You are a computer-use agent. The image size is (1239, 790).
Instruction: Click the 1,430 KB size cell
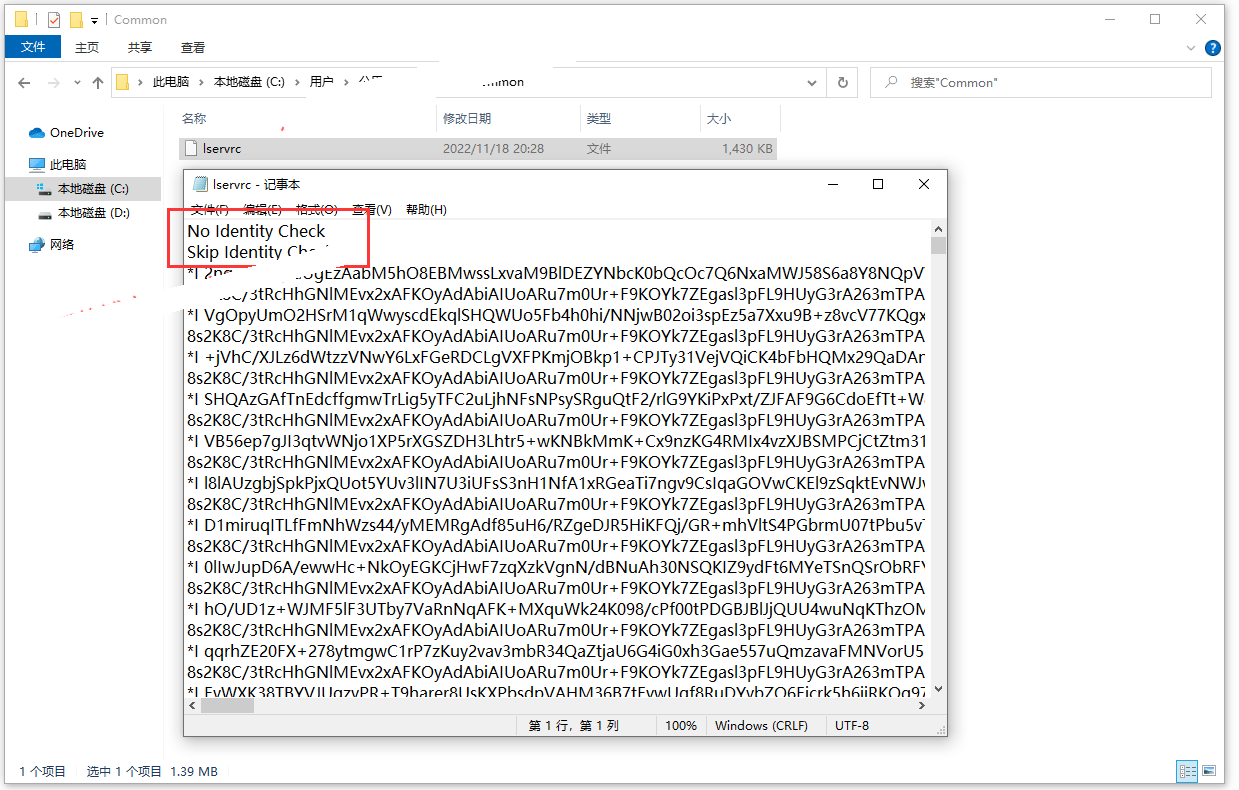pyautogui.click(x=747, y=148)
